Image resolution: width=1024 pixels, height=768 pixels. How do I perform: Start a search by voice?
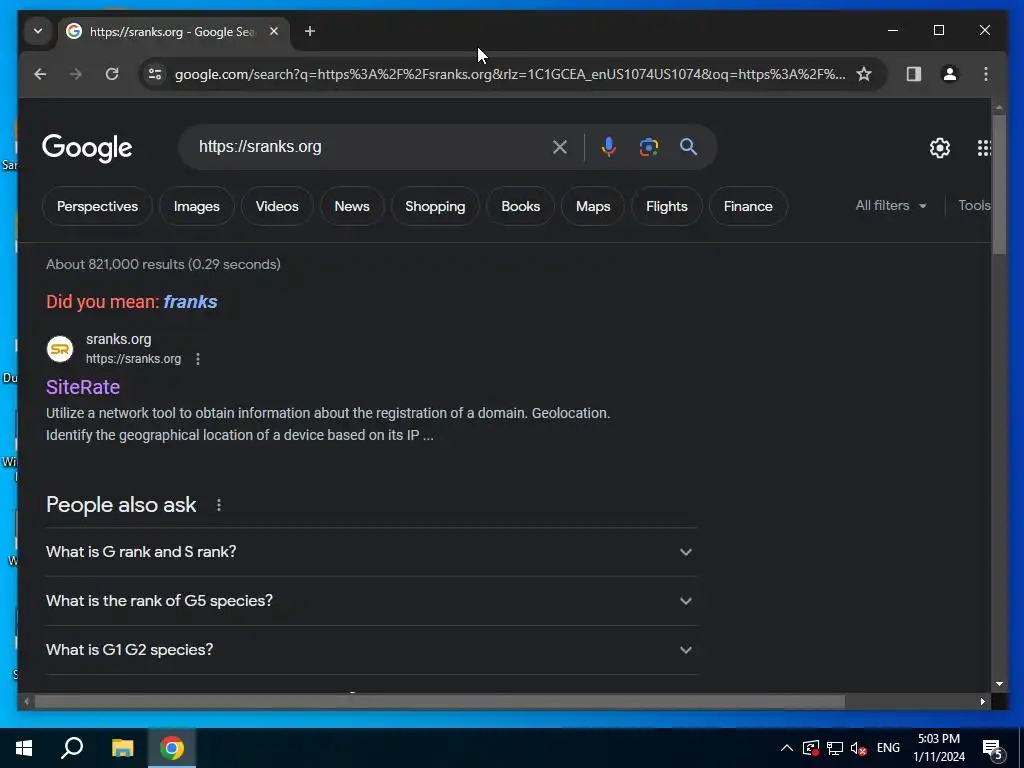tap(609, 147)
